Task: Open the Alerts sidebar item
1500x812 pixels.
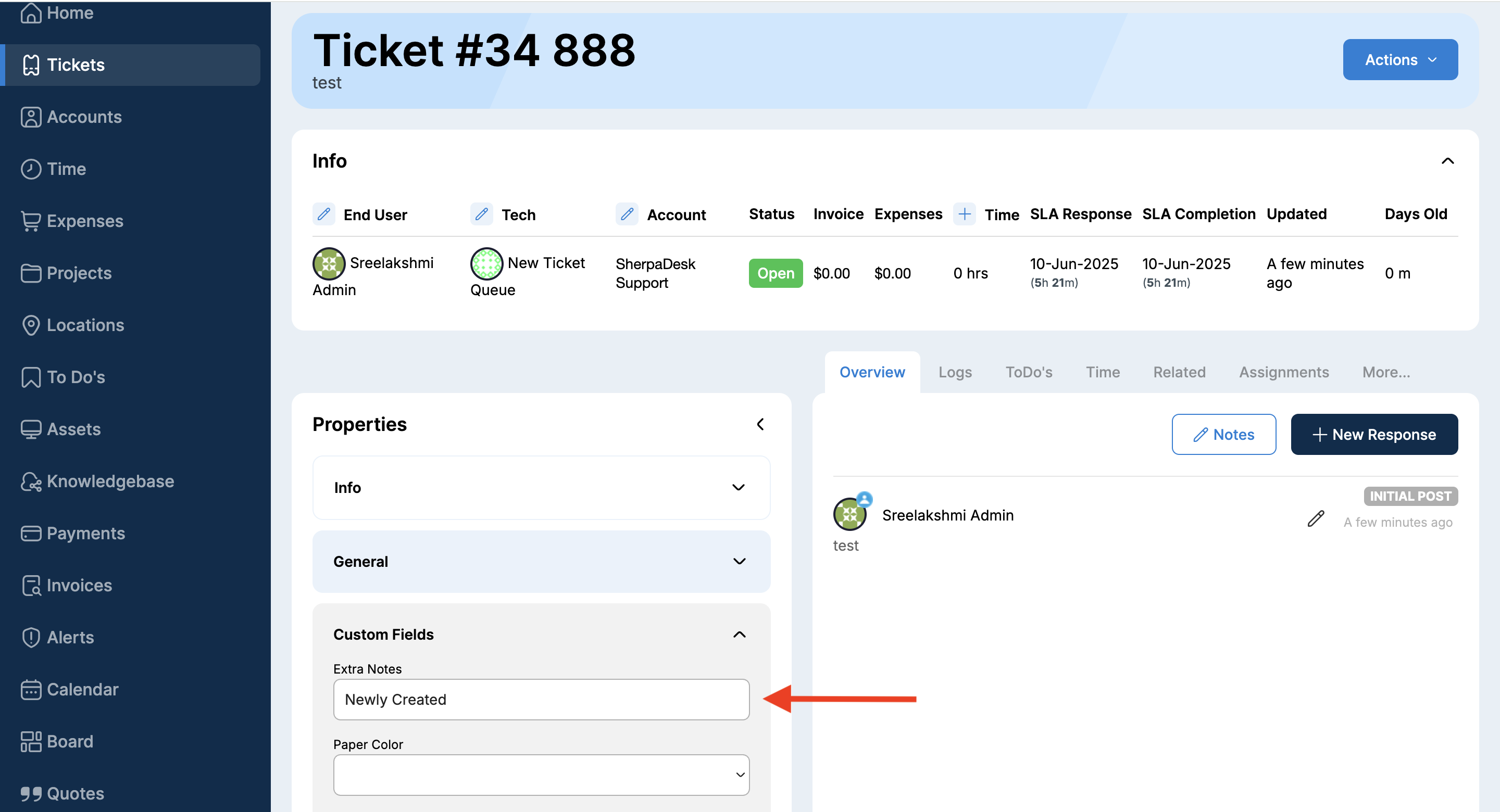Action: pos(70,637)
